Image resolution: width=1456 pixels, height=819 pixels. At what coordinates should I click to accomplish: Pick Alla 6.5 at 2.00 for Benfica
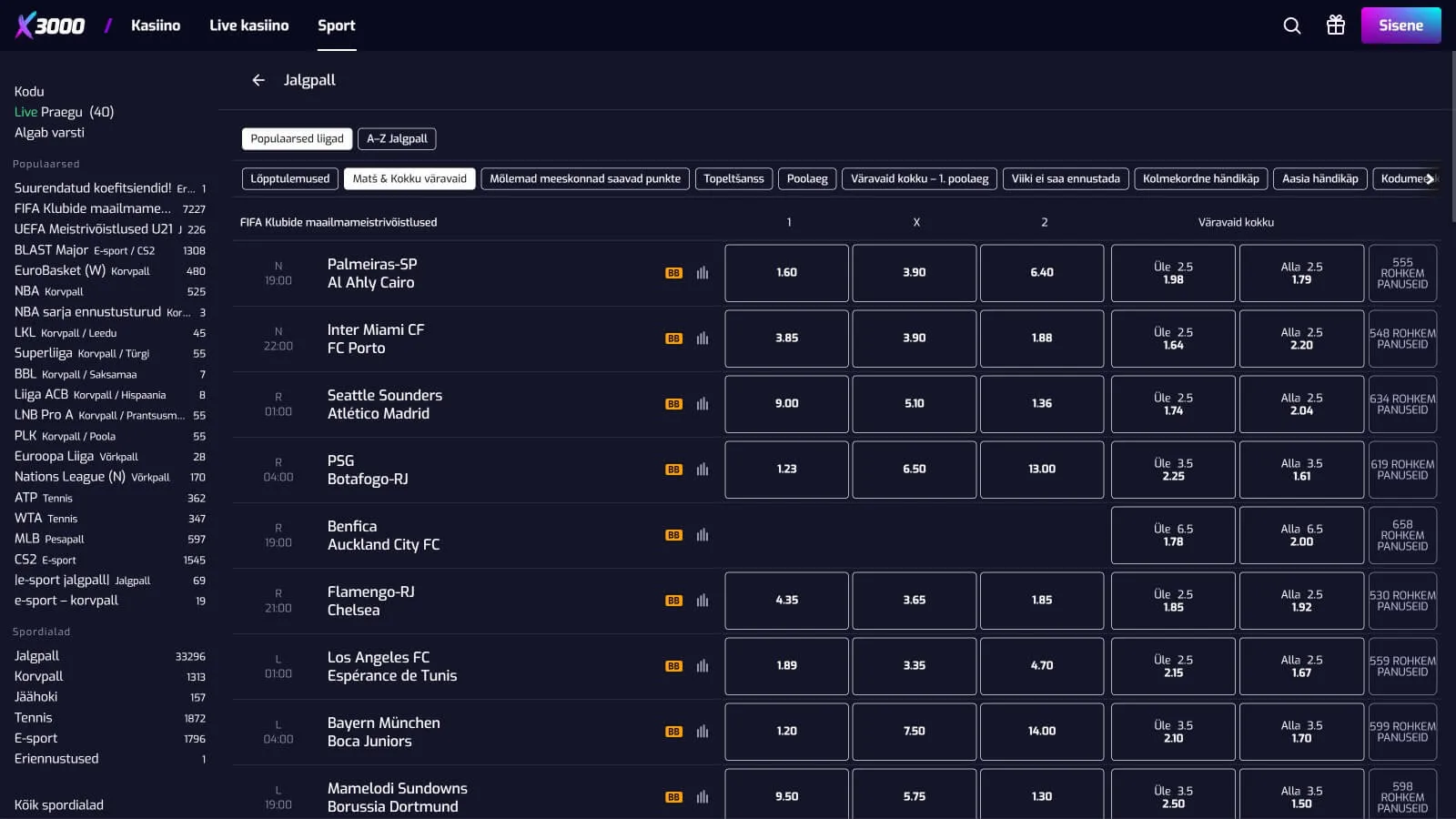(1301, 535)
